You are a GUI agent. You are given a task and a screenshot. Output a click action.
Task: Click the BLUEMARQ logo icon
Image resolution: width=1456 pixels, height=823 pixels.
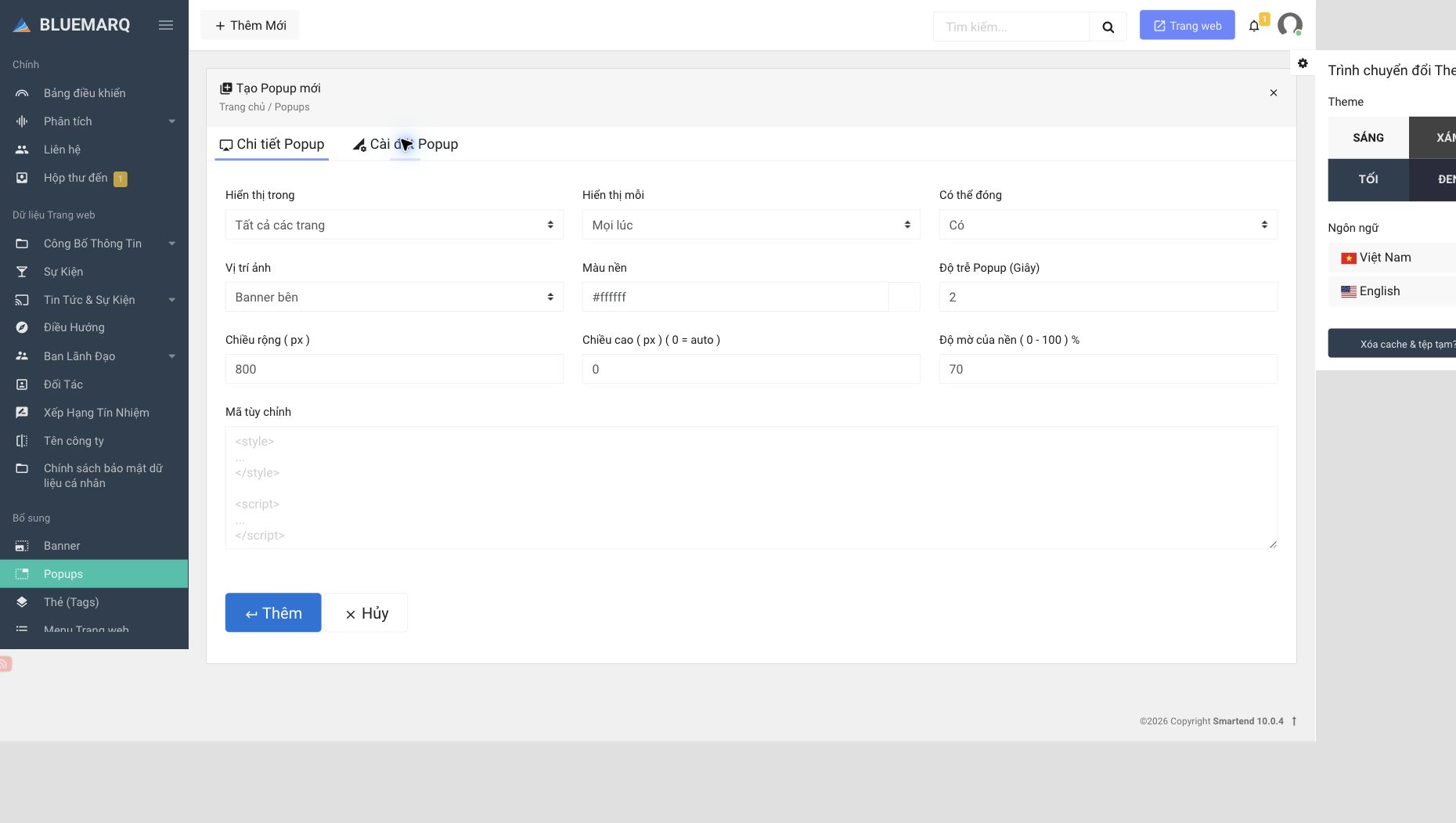pyautogui.click(x=22, y=25)
